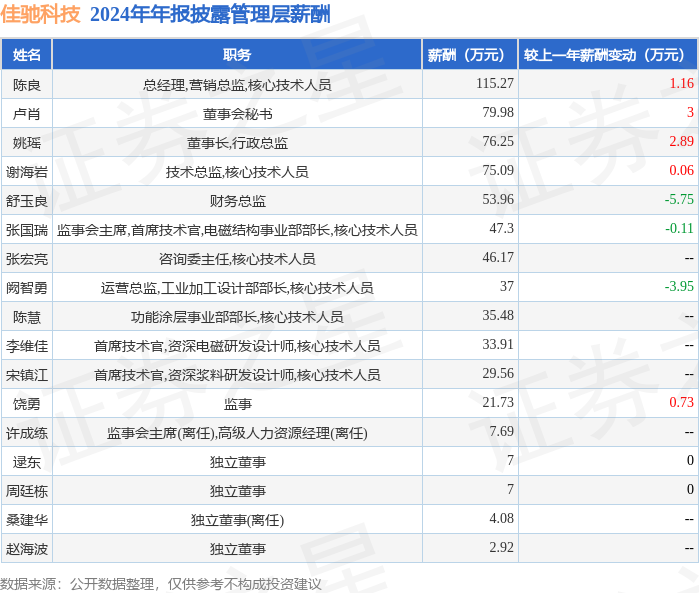Select the name cell 陈良
Image resolution: width=699 pixels, height=593 pixels.
(x=27, y=85)
